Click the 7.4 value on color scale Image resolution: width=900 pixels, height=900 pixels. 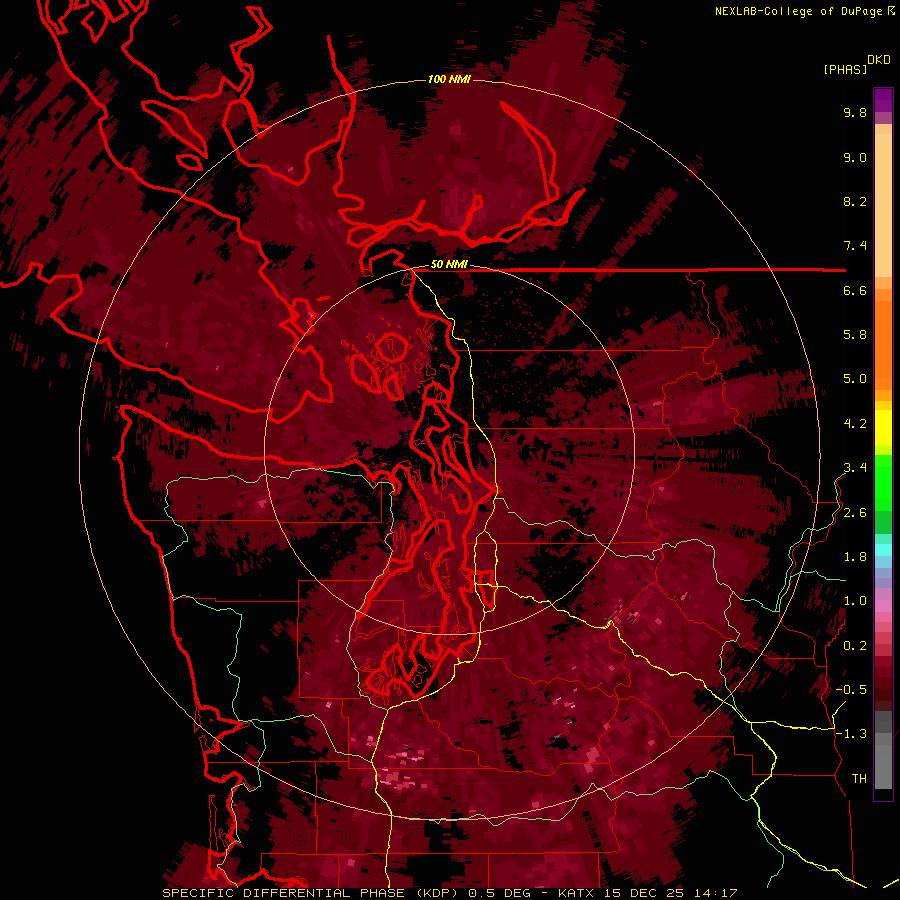click(x=855, y=246)
